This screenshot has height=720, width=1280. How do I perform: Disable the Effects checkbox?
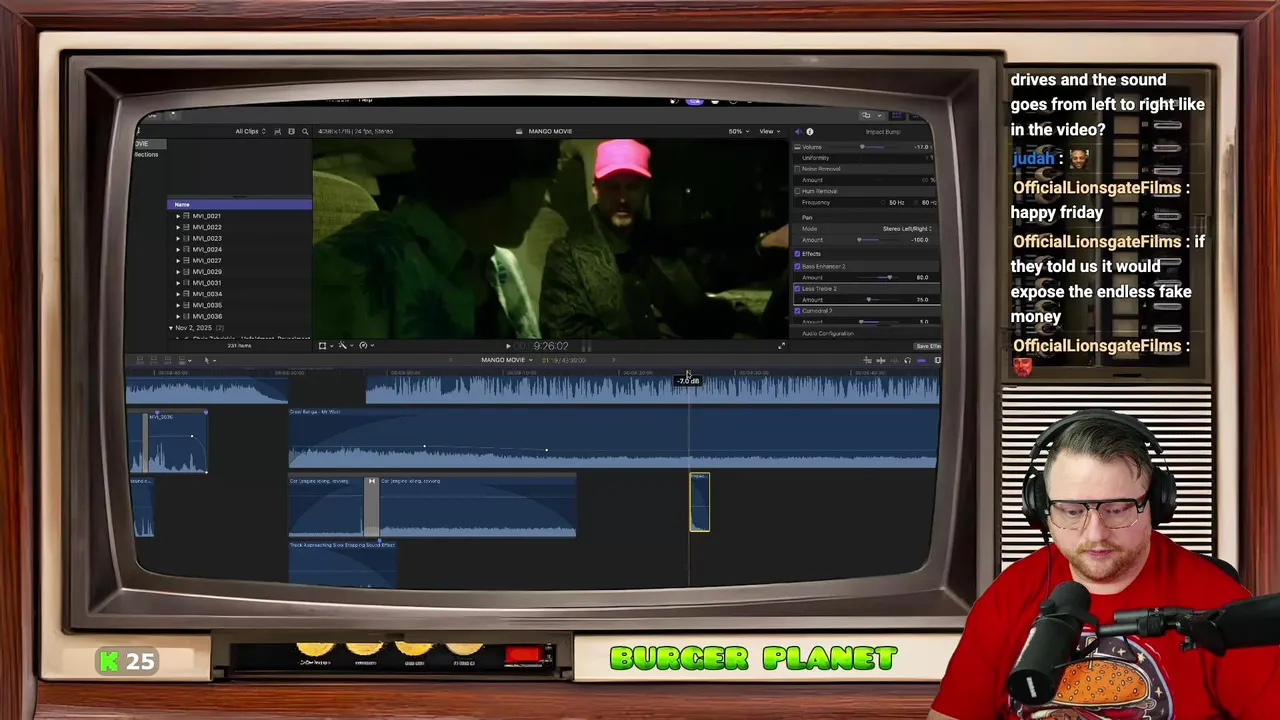[797, 254]
